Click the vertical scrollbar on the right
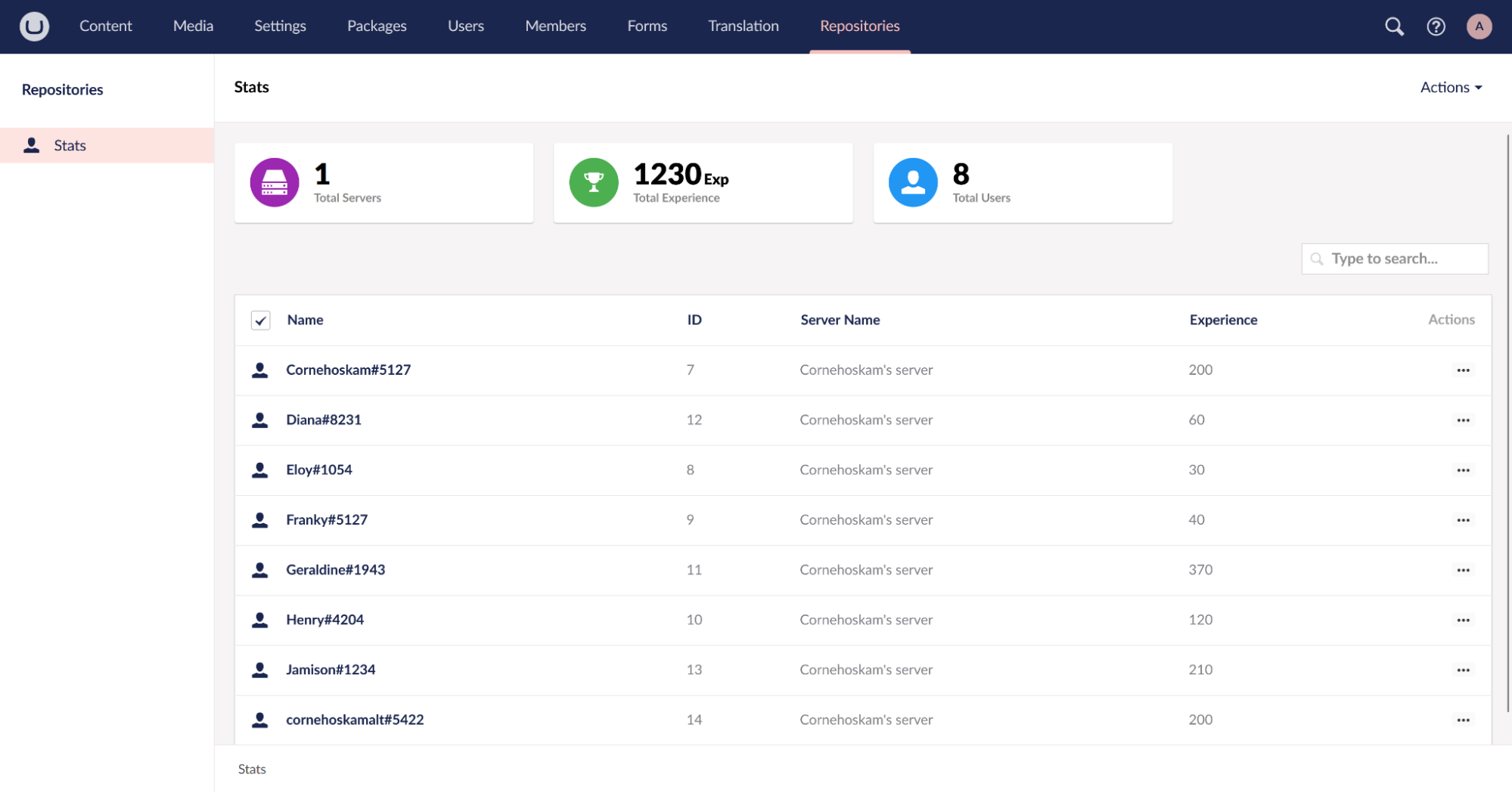Viewport: 1512px width, 793px height. tap(1507, 423)
